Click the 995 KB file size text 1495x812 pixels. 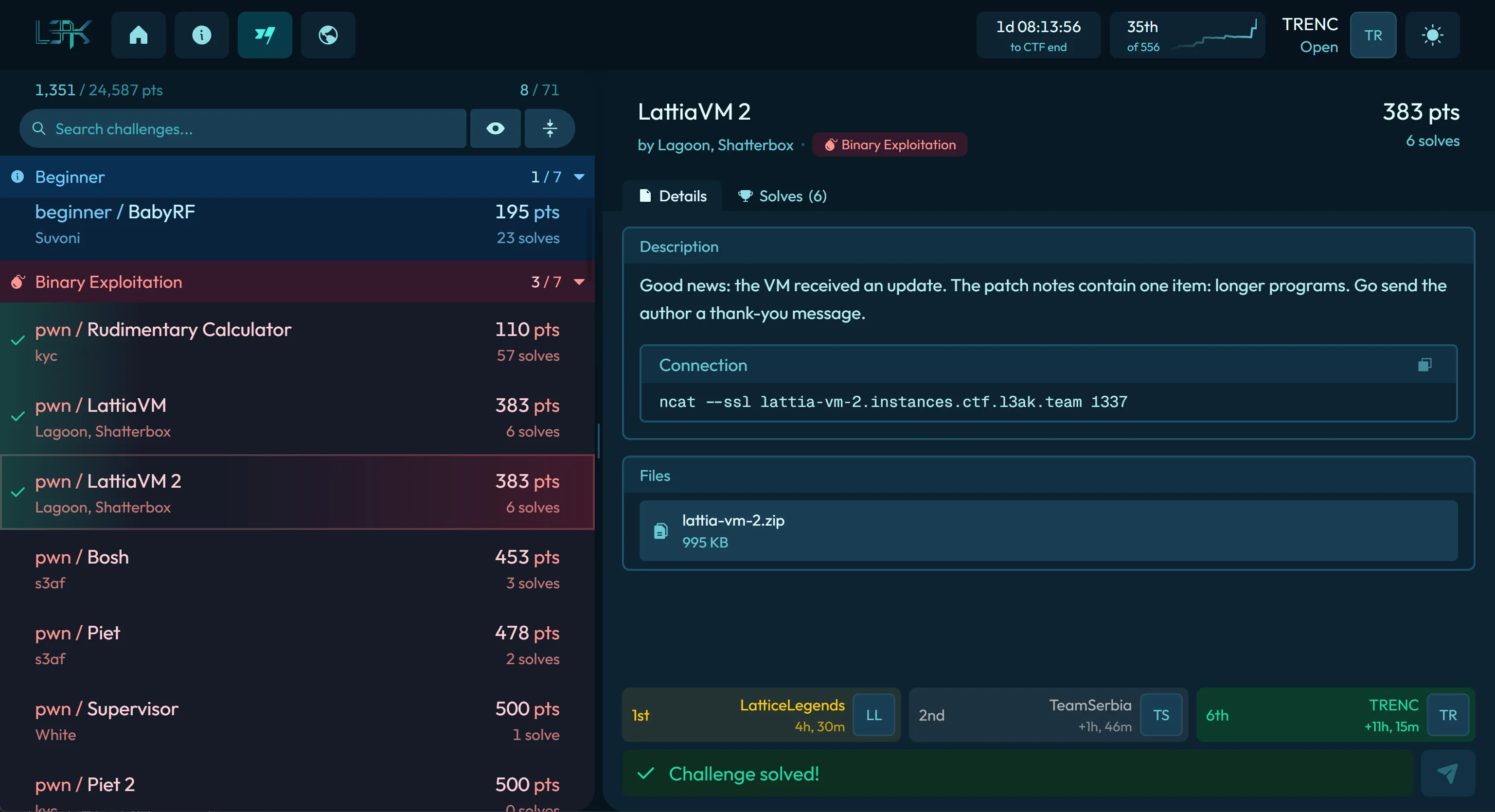coord(705,542)
